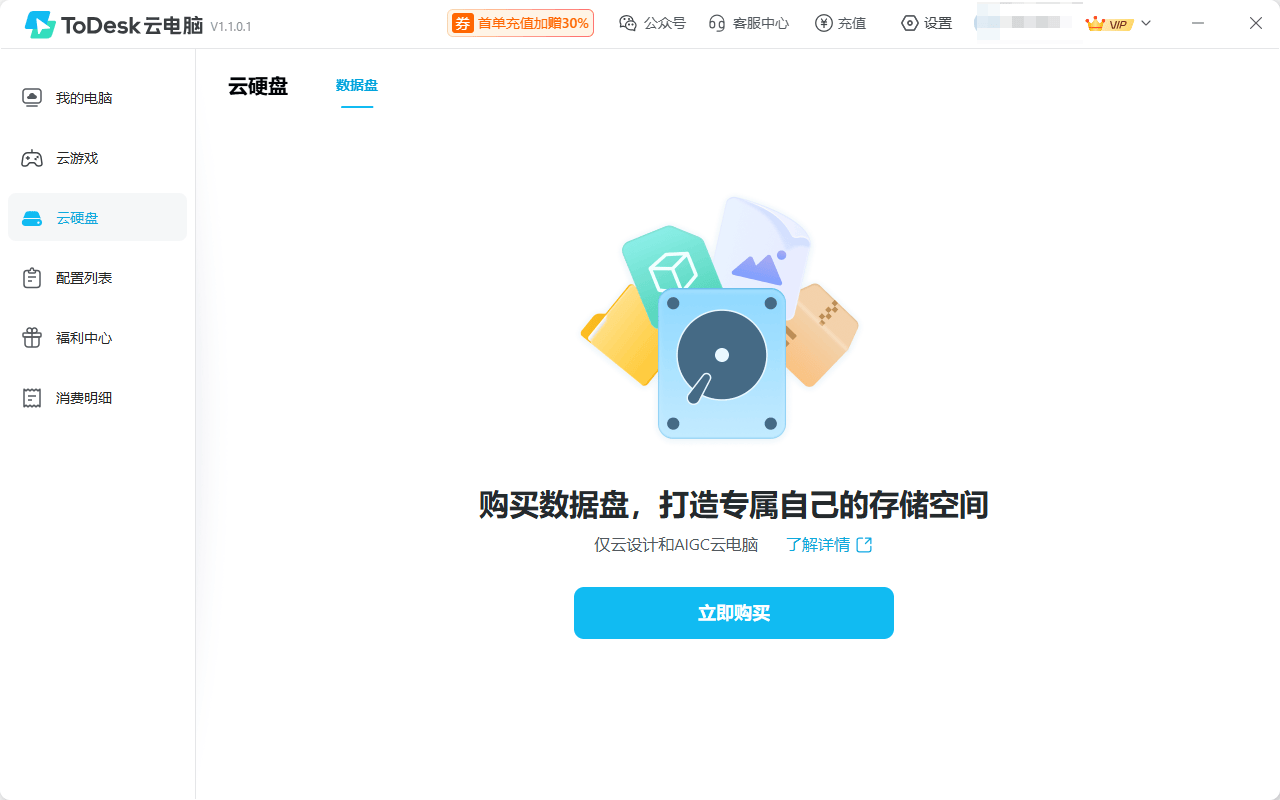The width and height of the screenshot is (1280, 800).
Task: Open the 消费明细 receipt icon
Action: 32,398
